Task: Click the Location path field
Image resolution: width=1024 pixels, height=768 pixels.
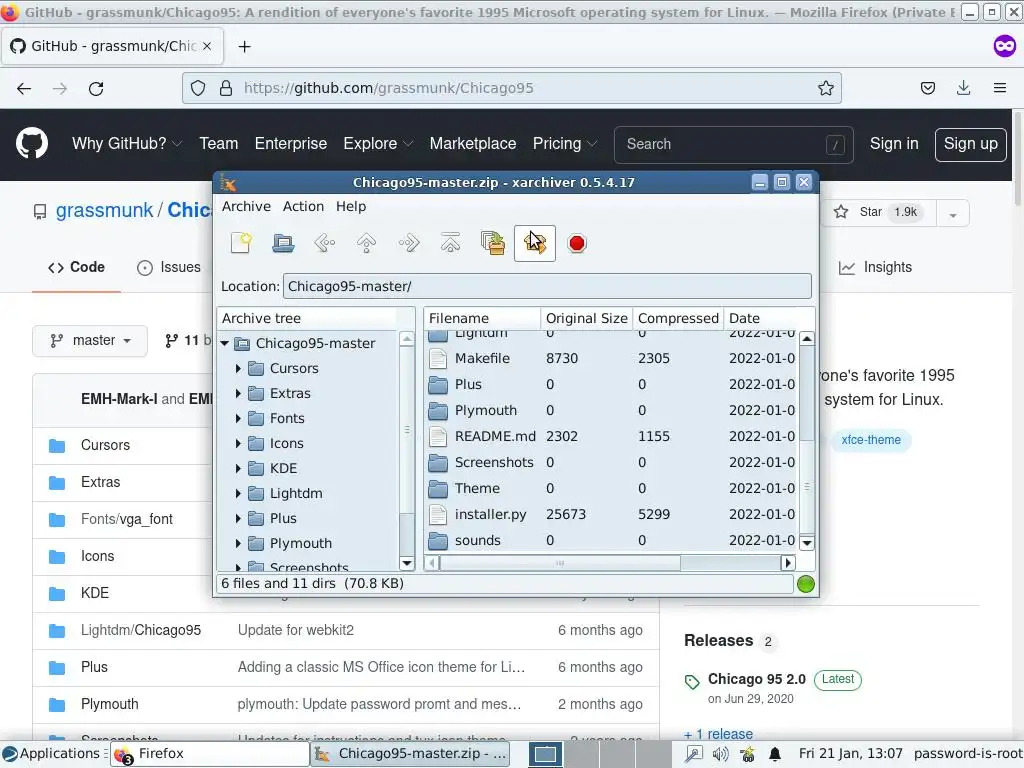Action: [547, 286]
